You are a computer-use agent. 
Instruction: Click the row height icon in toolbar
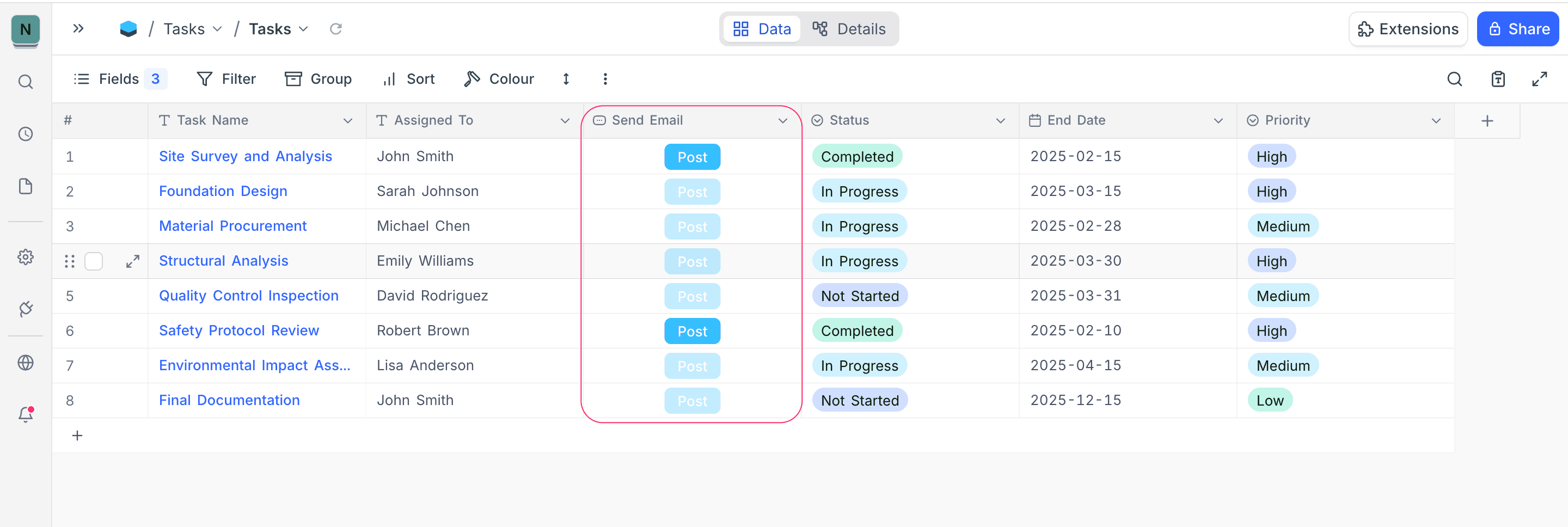coord(566,79)
